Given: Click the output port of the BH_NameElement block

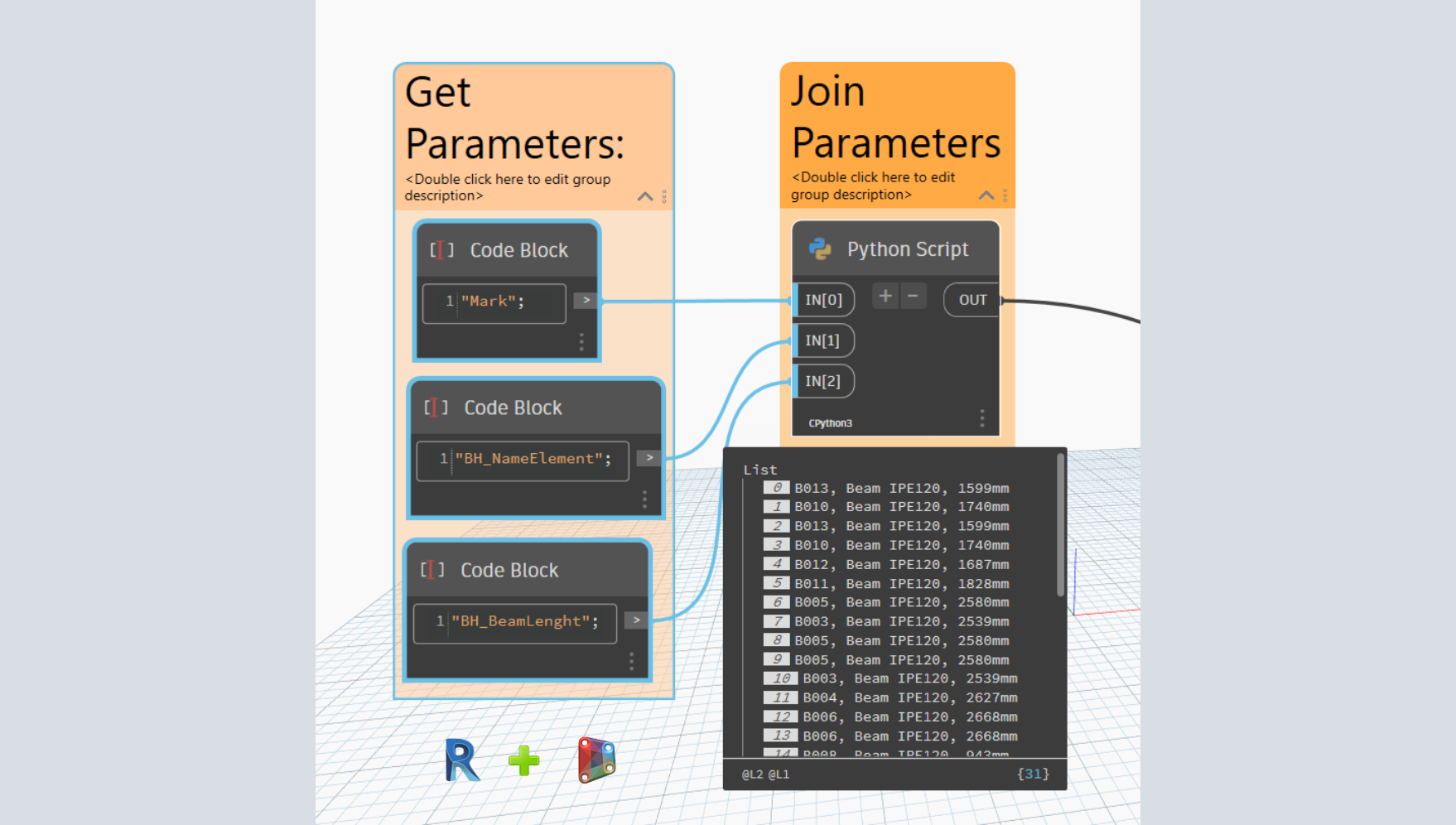Looking at the screenshot, I should pos(649,458).
